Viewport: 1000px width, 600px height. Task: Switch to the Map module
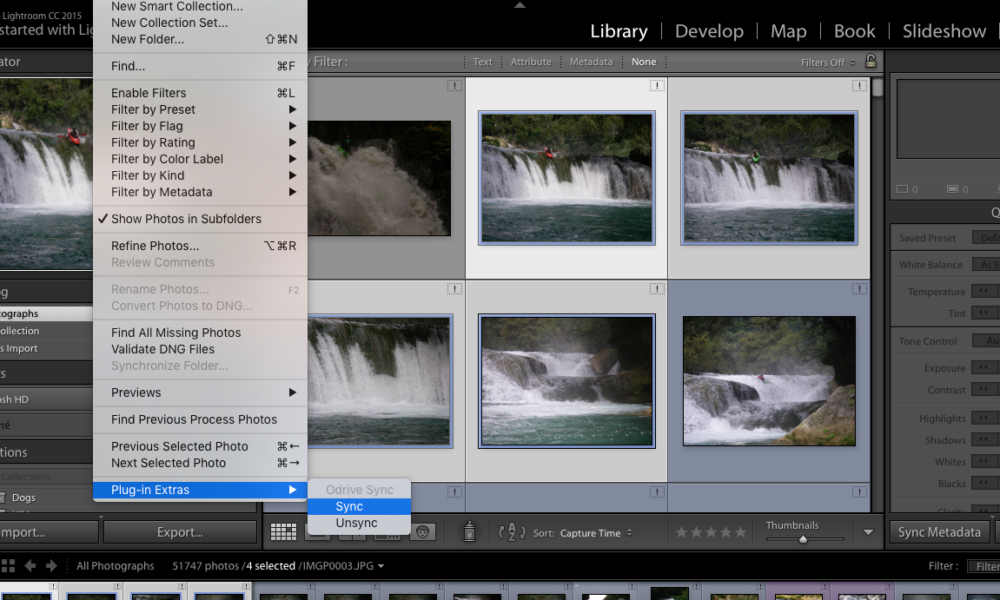788,31
